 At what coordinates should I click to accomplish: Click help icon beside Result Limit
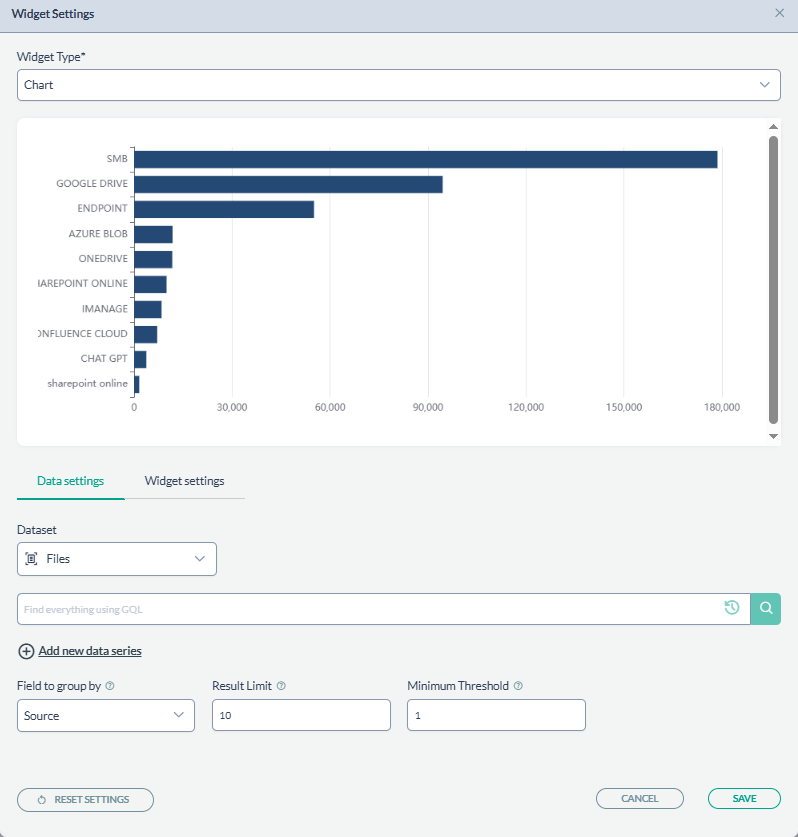(x=281, y=686)
